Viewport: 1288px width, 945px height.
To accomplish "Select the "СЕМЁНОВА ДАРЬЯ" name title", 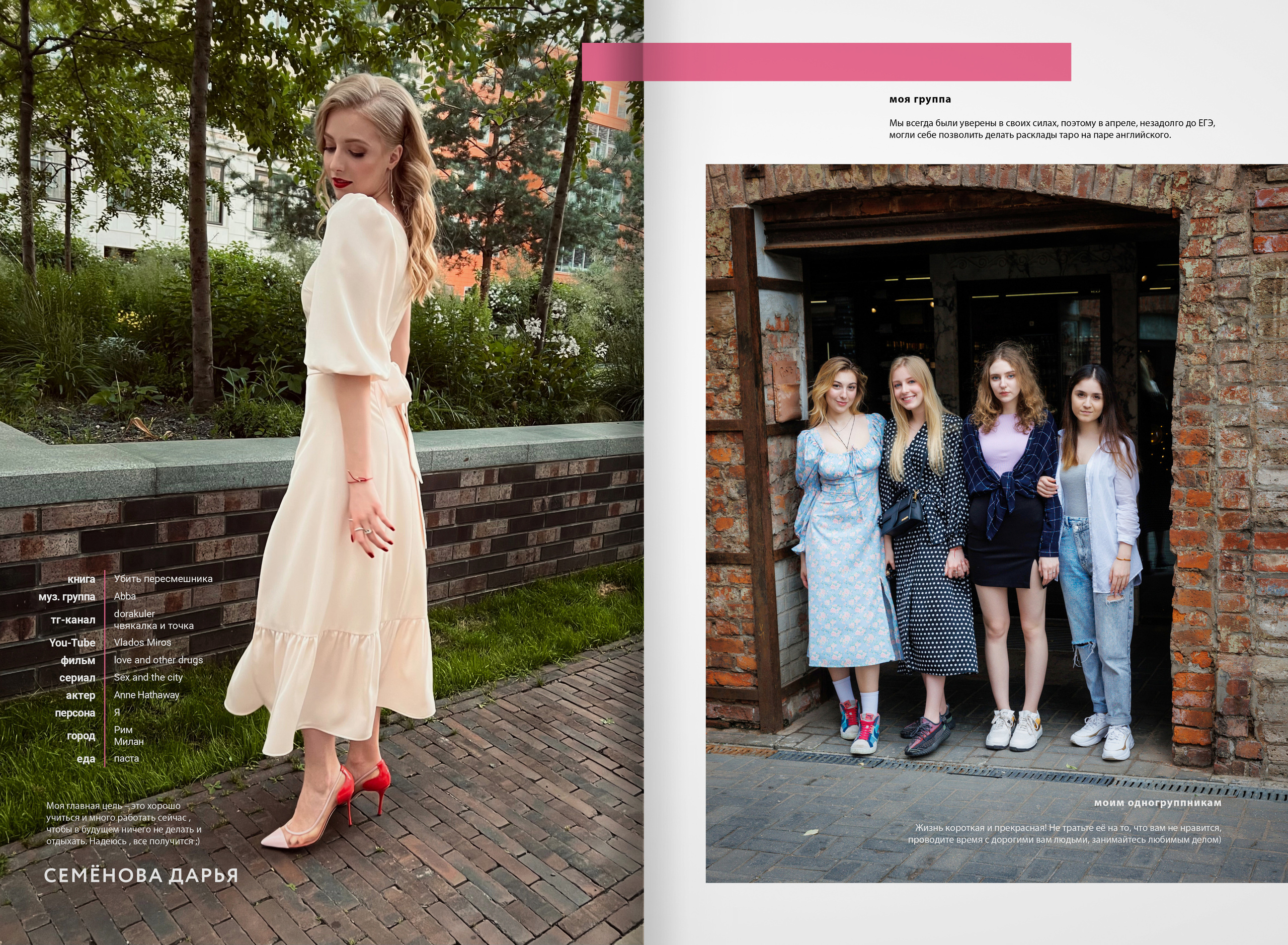I will click(x=141, y=875).
